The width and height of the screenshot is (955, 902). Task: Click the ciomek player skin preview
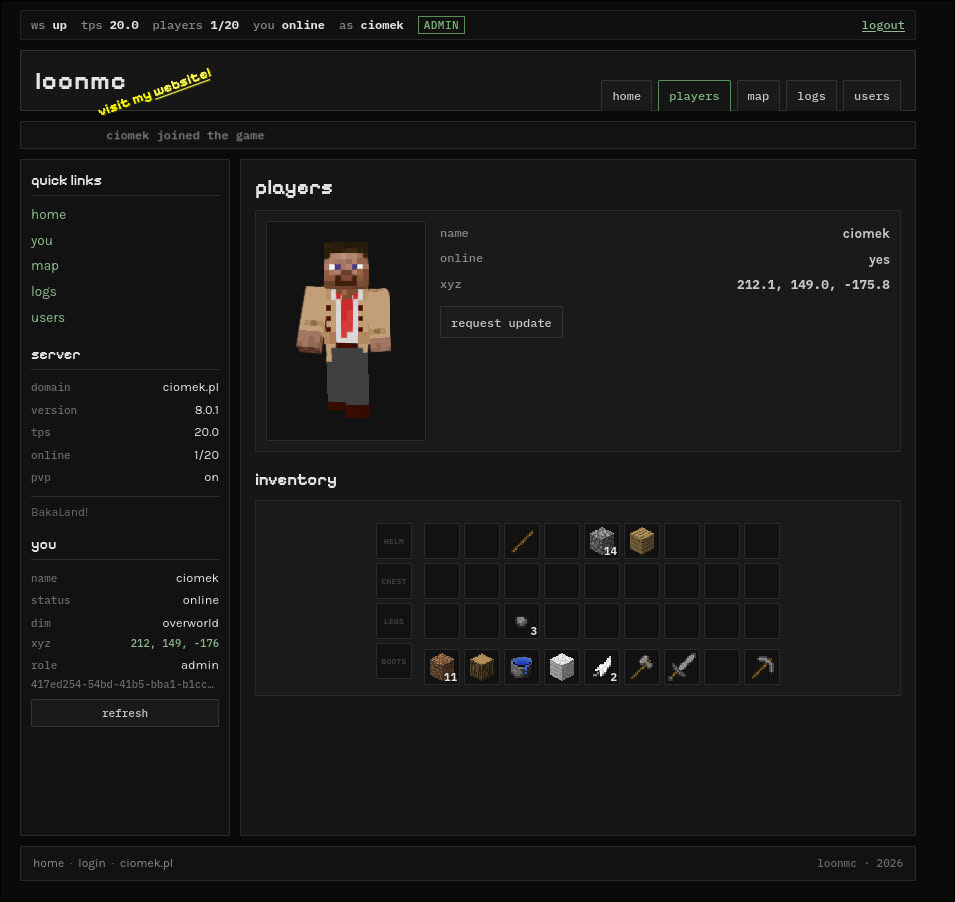tap(345, 331)
